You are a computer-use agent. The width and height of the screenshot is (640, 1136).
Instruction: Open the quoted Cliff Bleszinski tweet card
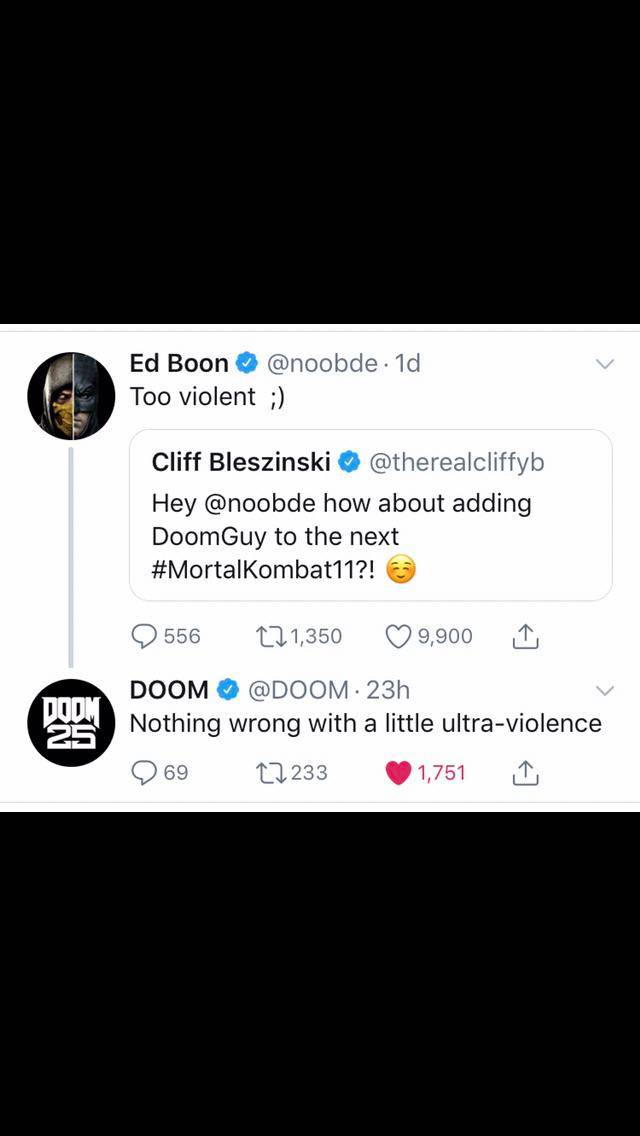click(370, 515)
